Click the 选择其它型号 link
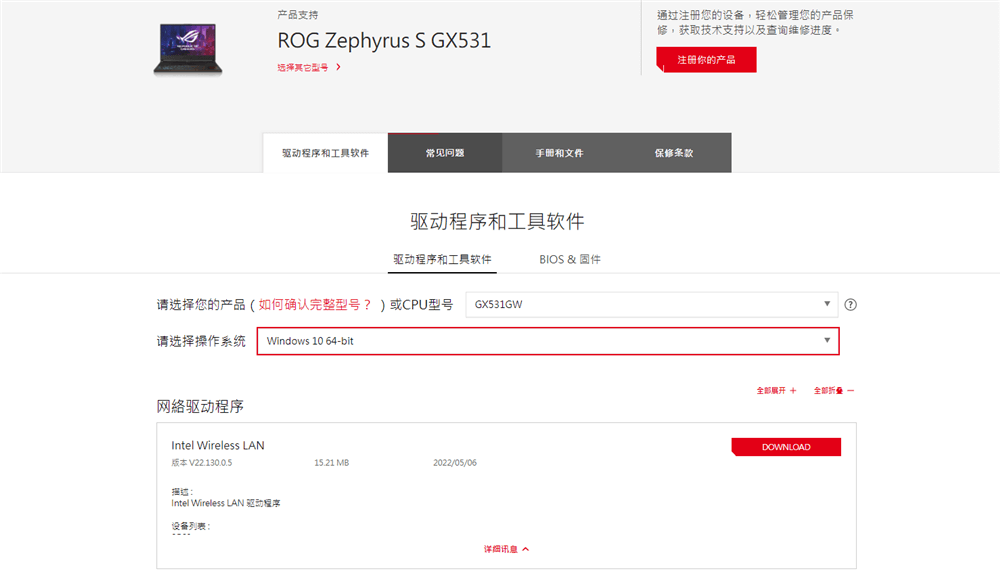This screenshot has width=1000, height=571. tap(302, 68)
